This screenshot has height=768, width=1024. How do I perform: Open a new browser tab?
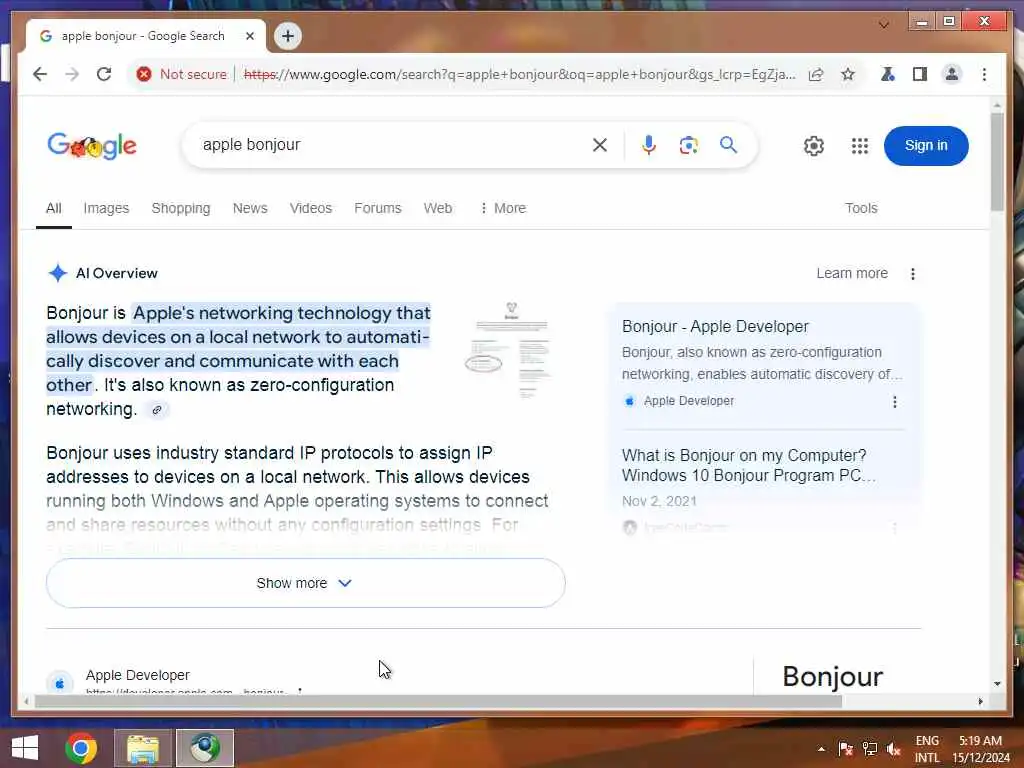coord(288,36)
